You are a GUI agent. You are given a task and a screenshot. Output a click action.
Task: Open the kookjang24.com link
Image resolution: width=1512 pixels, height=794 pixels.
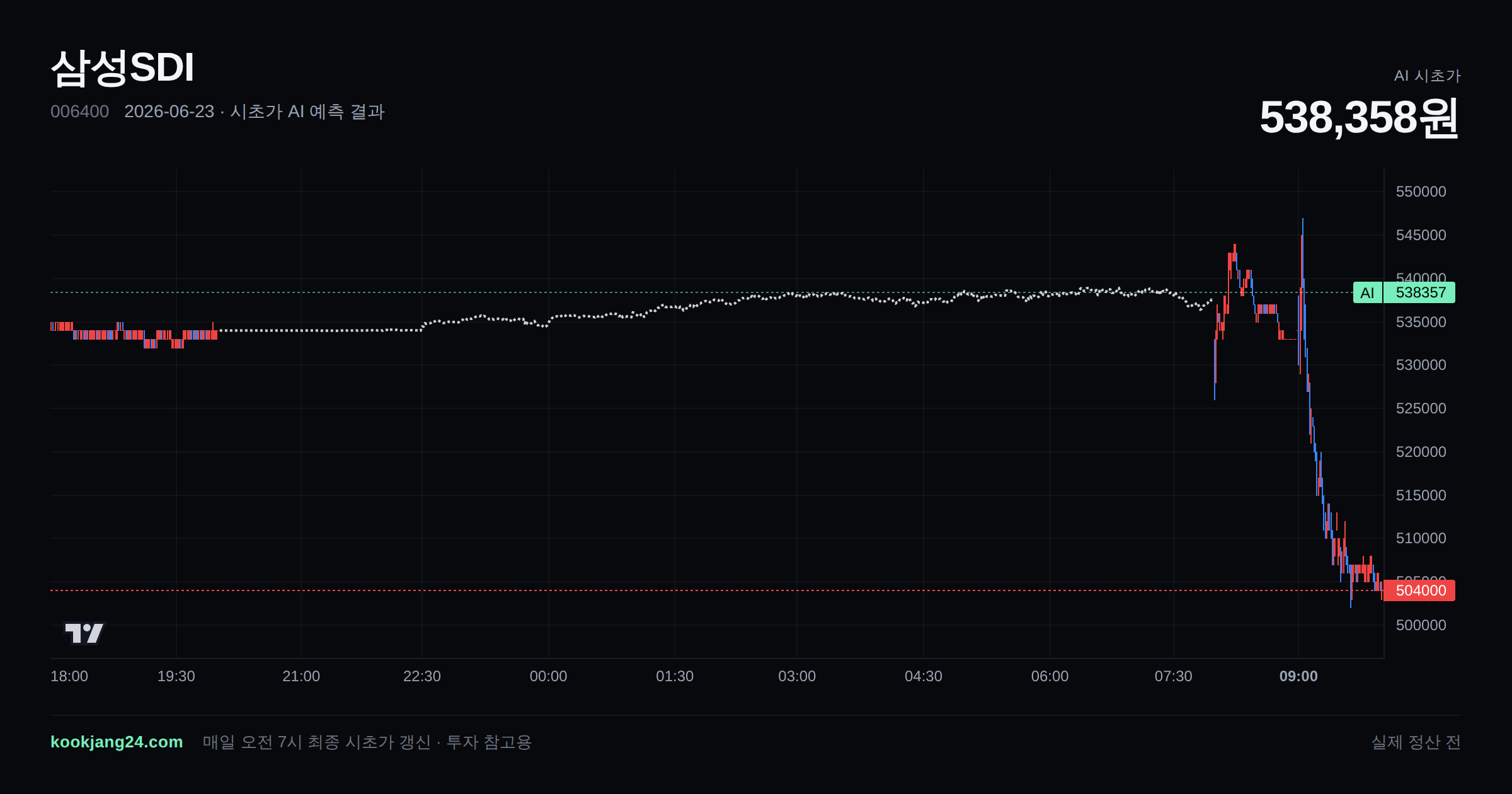click(x=117, y=742)
